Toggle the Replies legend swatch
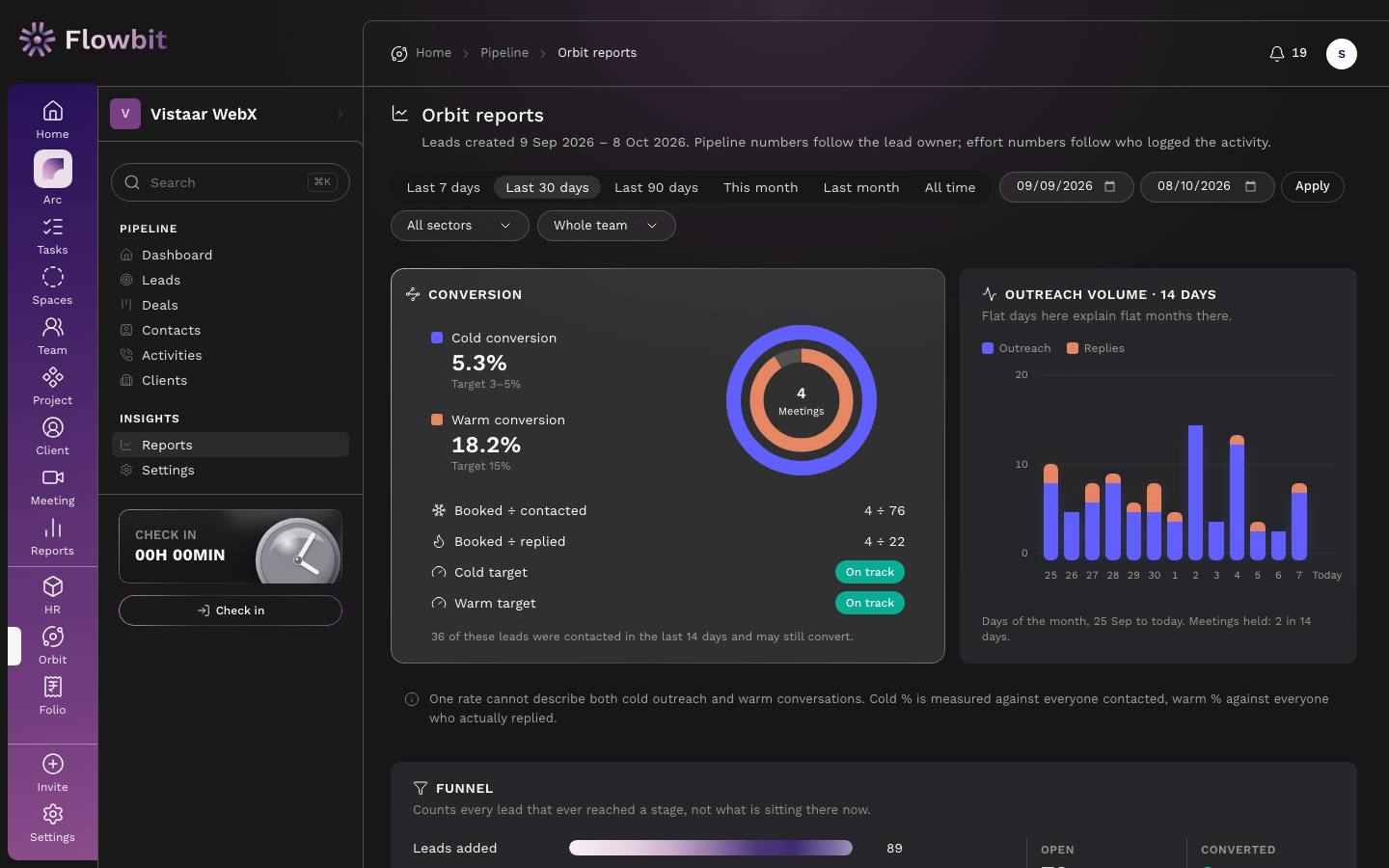The image size is (1389, 868). coord(1073,348)
